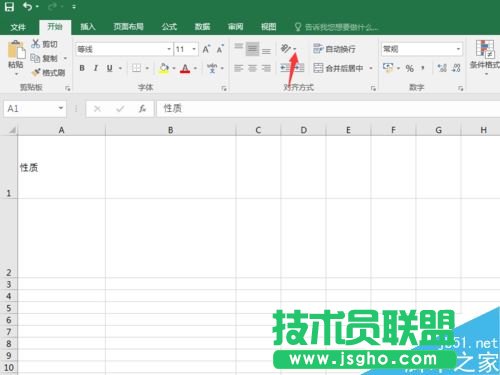Viewport: 500px width, 375px height.
Task: Open the merge and center dropdown arrow
Action: coord(371,68)
